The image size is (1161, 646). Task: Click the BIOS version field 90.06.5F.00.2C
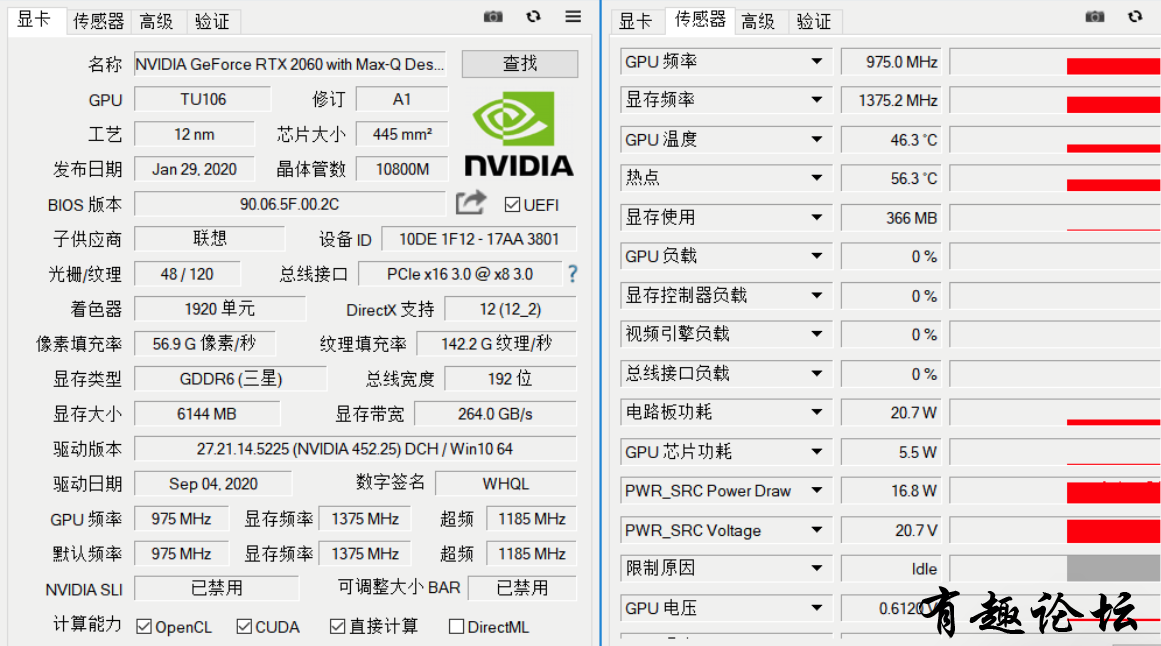click(x=290, y=204)
